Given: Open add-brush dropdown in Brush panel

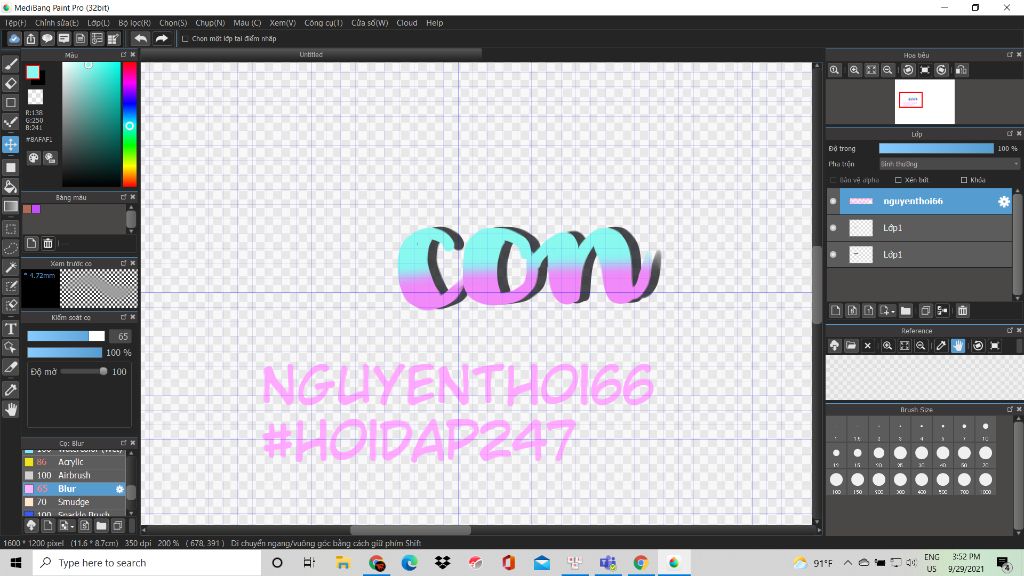Looking at the screenshot, I should tap(66, 525).
